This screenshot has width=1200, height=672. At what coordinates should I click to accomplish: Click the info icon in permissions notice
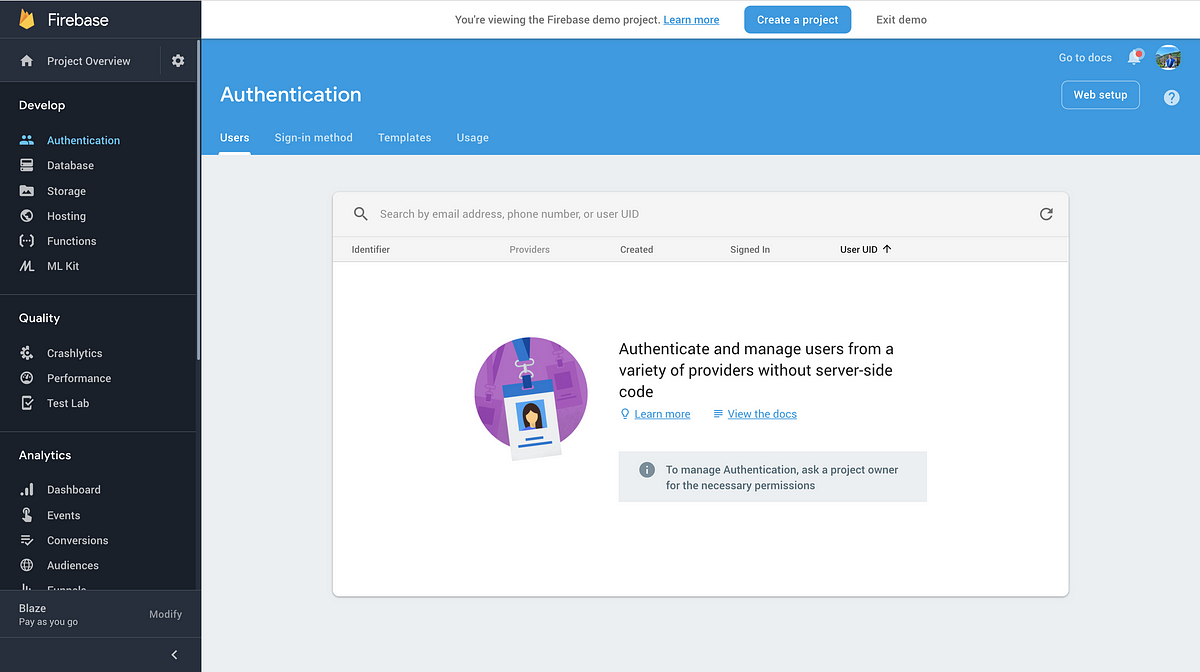tap(647, 470)
